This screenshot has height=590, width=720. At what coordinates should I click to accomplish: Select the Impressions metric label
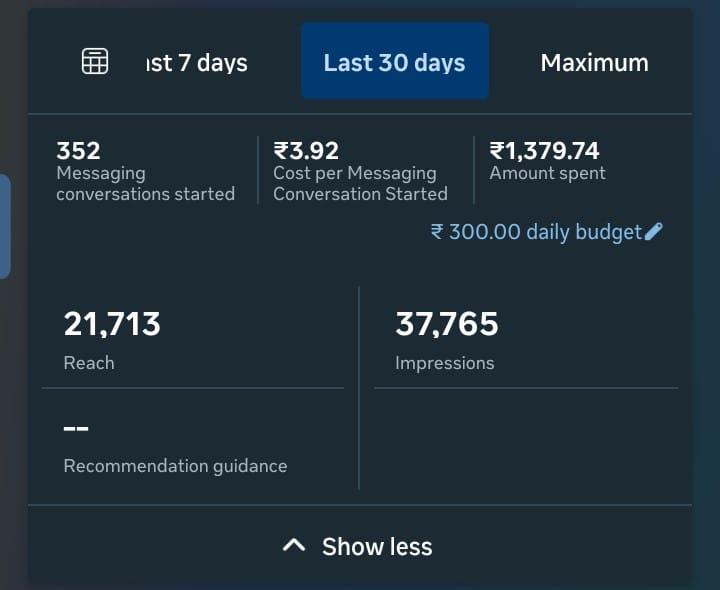click(444, 363)
